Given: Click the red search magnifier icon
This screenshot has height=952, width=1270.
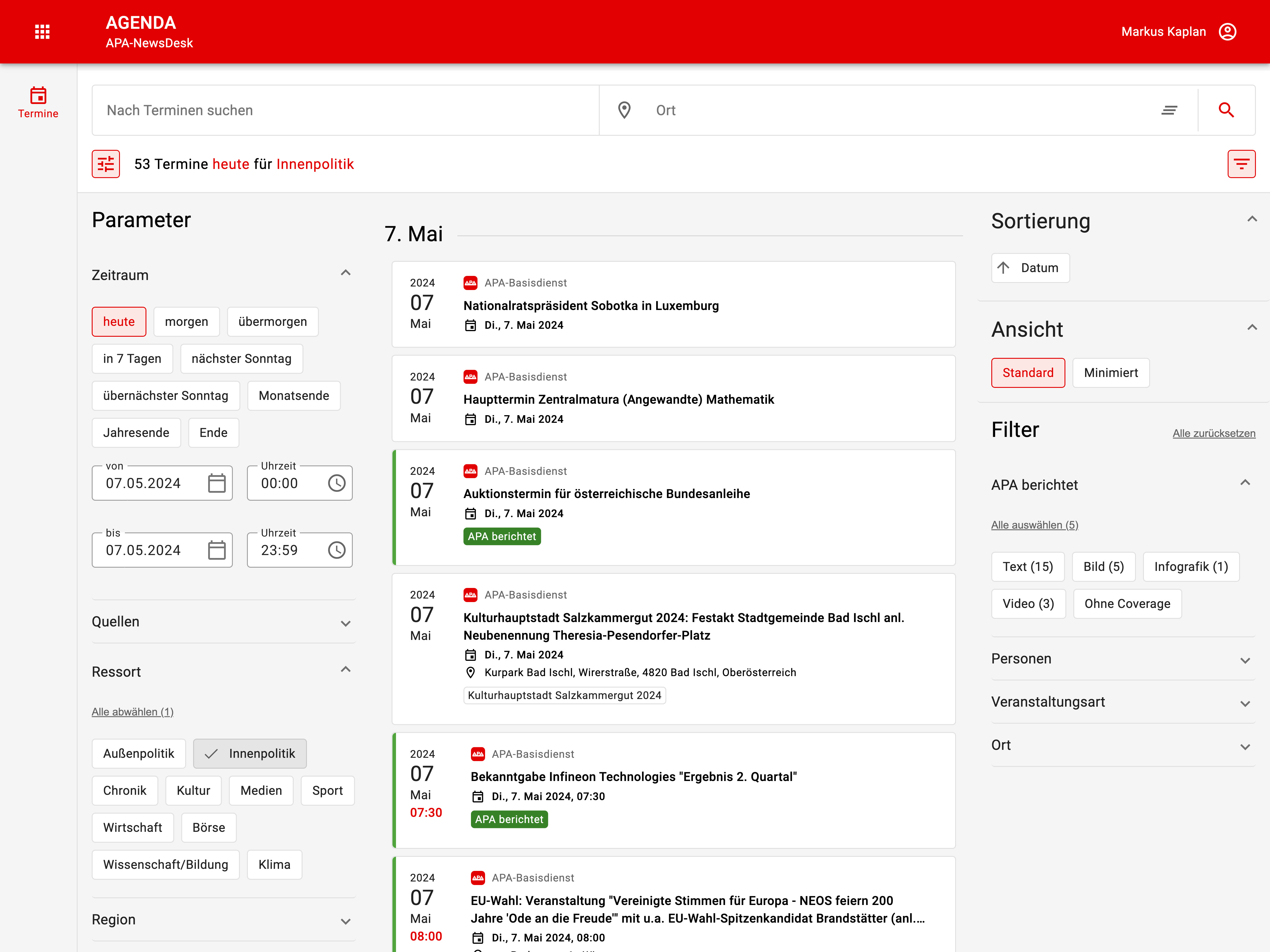Looking at the screenshot, I should (x=1226, y=110).
